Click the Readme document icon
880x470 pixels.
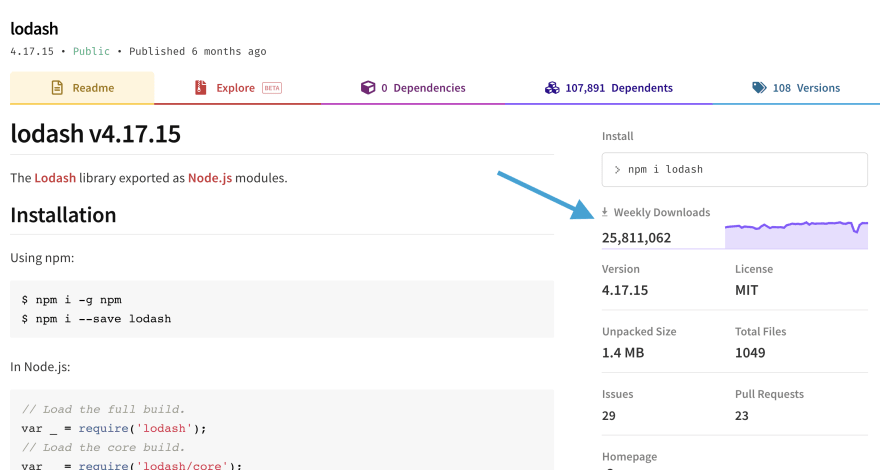pos(57,88)
